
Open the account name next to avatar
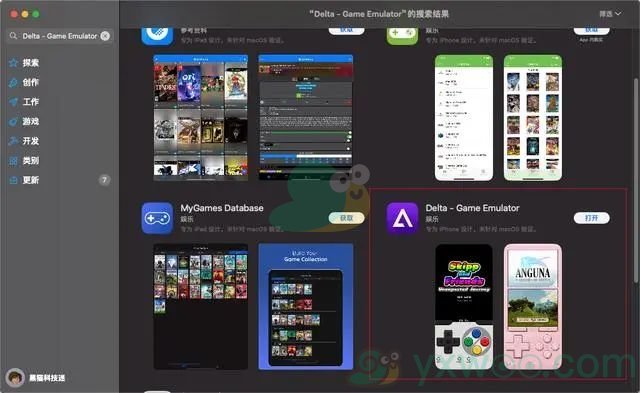point(47,378)
